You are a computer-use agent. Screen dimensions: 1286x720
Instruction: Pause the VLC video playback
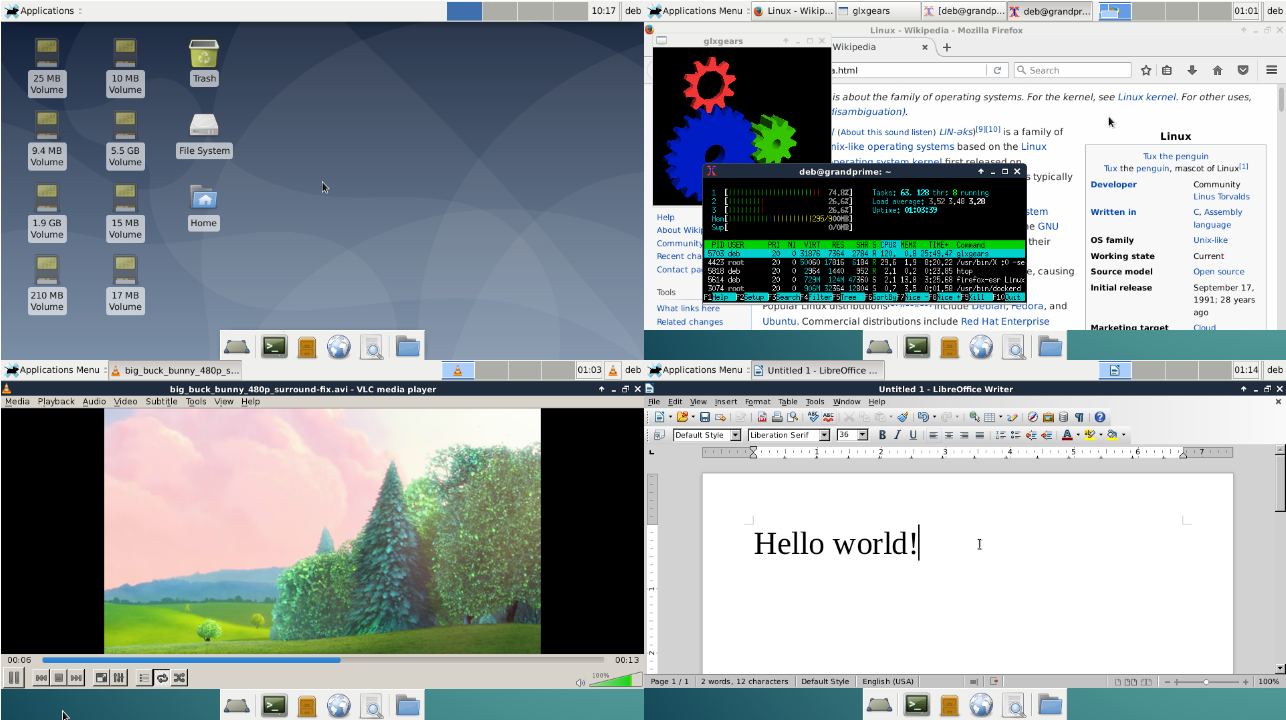[x=14, y=677]
